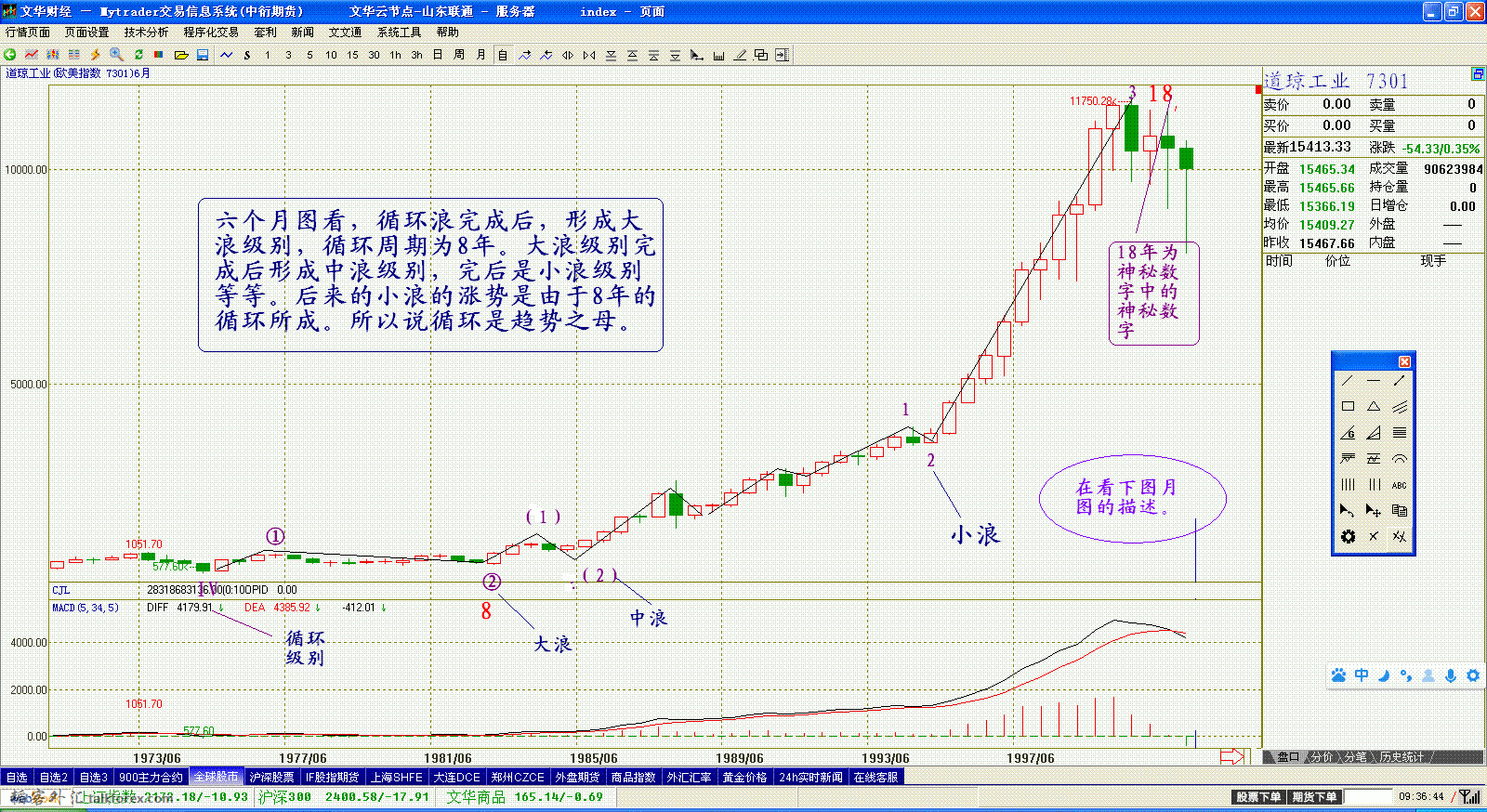Switch chart to 3h period
The height and width of the screenshot is (812, 1487).
(x=416, y=55)
